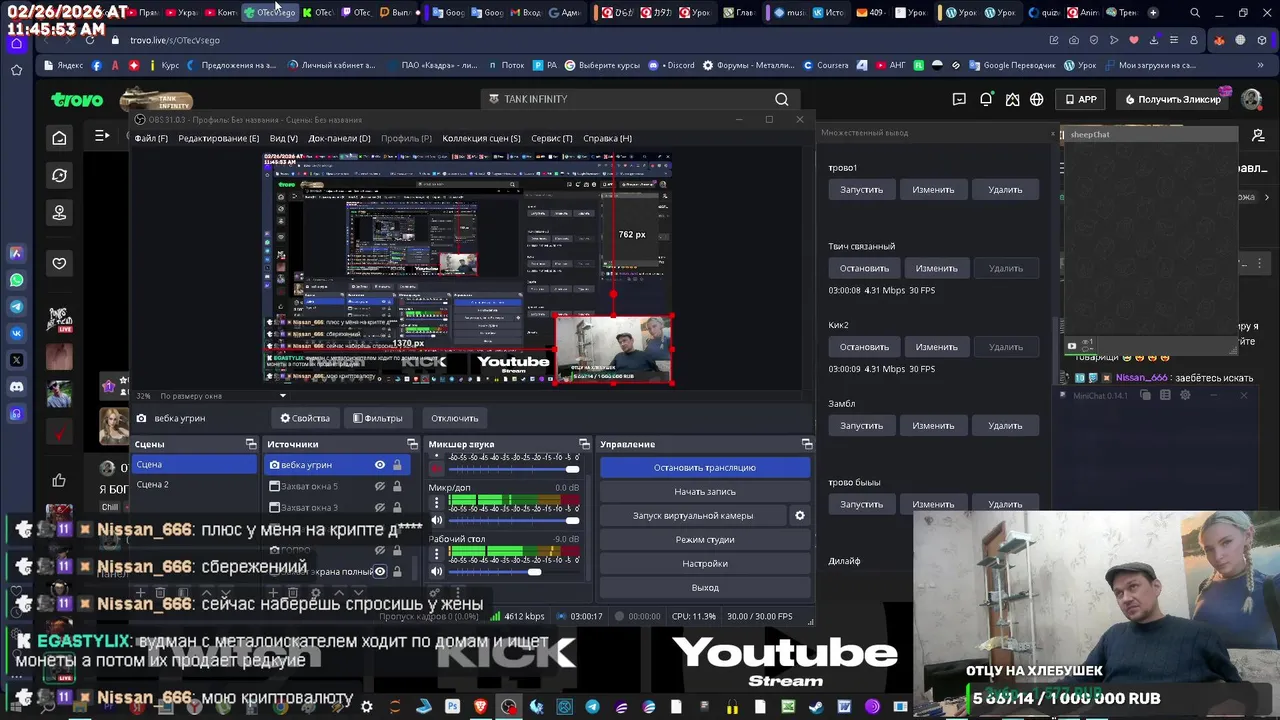Toggle lock on захват экрана полный source
Screen dimensions: 1280x720
pyautogui.click(x=397, y=571)
